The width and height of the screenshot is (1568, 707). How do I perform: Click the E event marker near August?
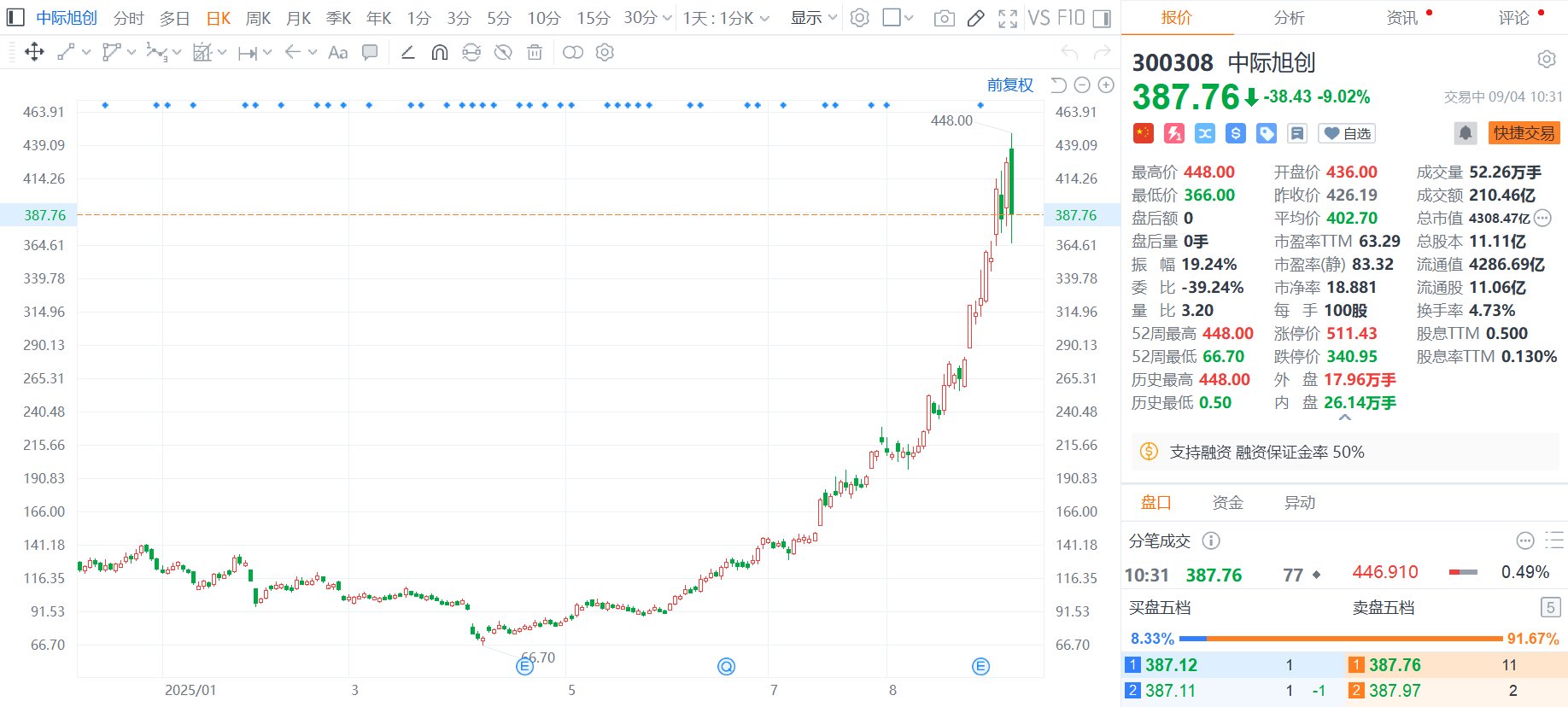pos(980,667)
